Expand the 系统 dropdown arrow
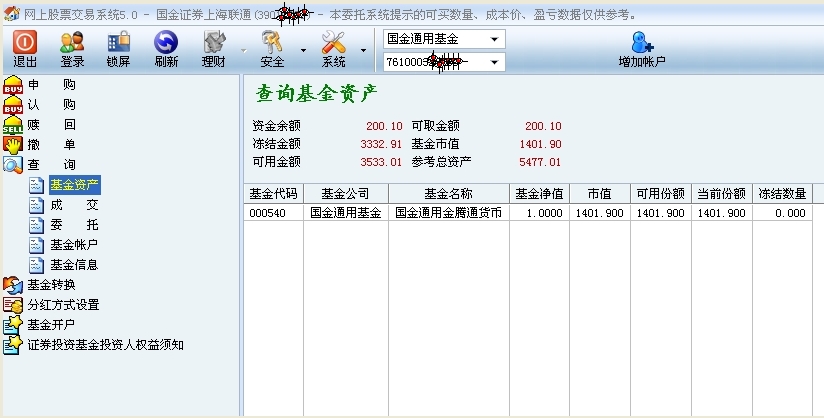 pyautogui.click(x=363, y=50)
